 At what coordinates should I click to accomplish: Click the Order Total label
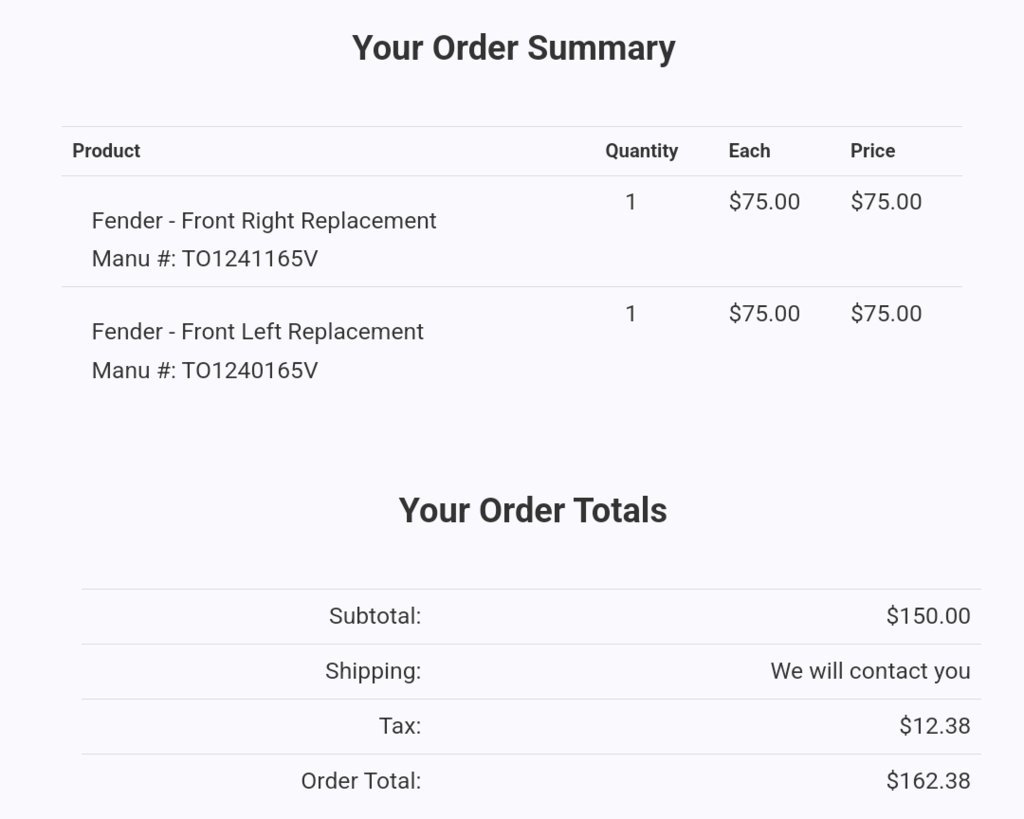[361, 780]
